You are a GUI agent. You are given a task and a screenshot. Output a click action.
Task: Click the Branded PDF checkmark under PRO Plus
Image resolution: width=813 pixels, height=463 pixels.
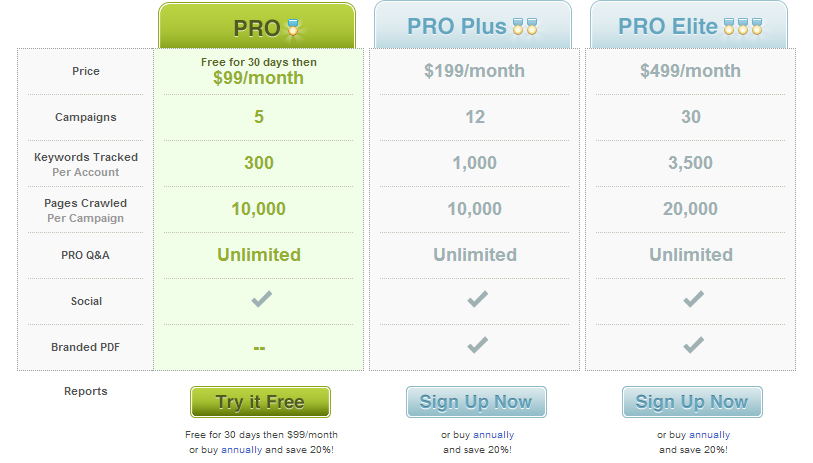(477, 345)
